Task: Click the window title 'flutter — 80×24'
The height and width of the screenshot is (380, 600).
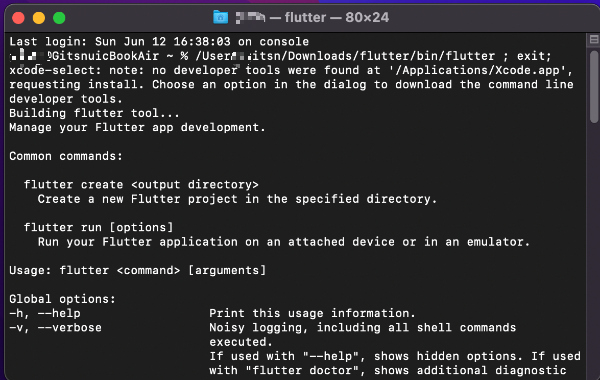Action: [337, 17]
